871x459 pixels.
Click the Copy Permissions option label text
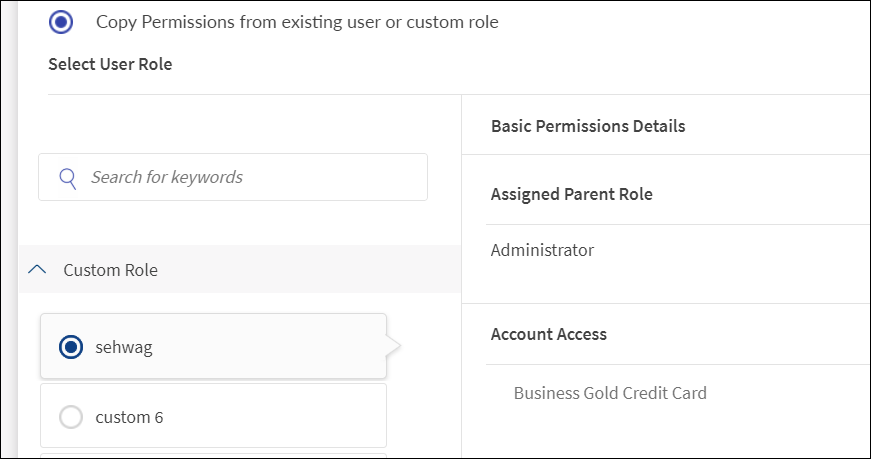[x=297, y=21]
